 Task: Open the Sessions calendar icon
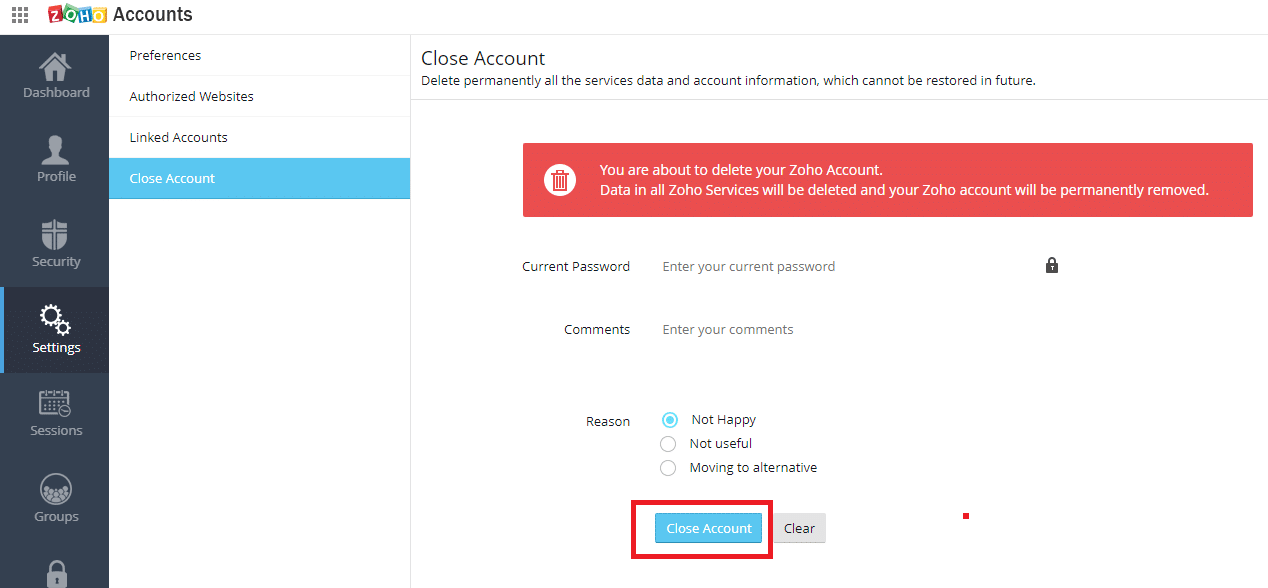pos(55,404)
